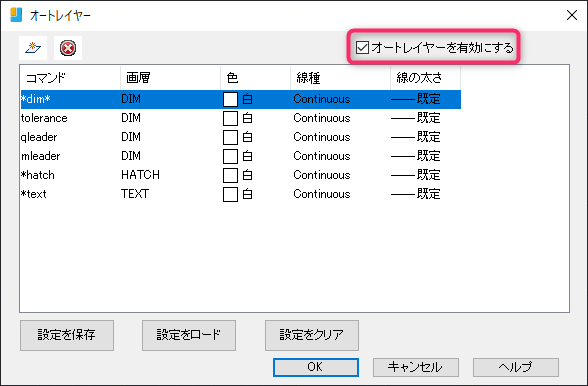Click Continuous linetype in qleader row
The height and width of the screenshot is (386, 588).
pyautogui.click(x=322, y=137)
